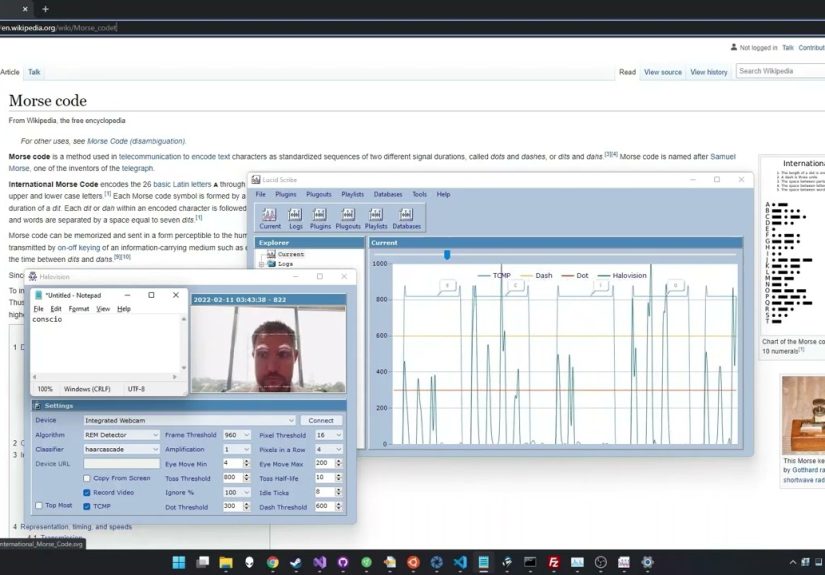Enable the Top Most checkbox
Screen dimensions: 825x575
coord(38,506)
